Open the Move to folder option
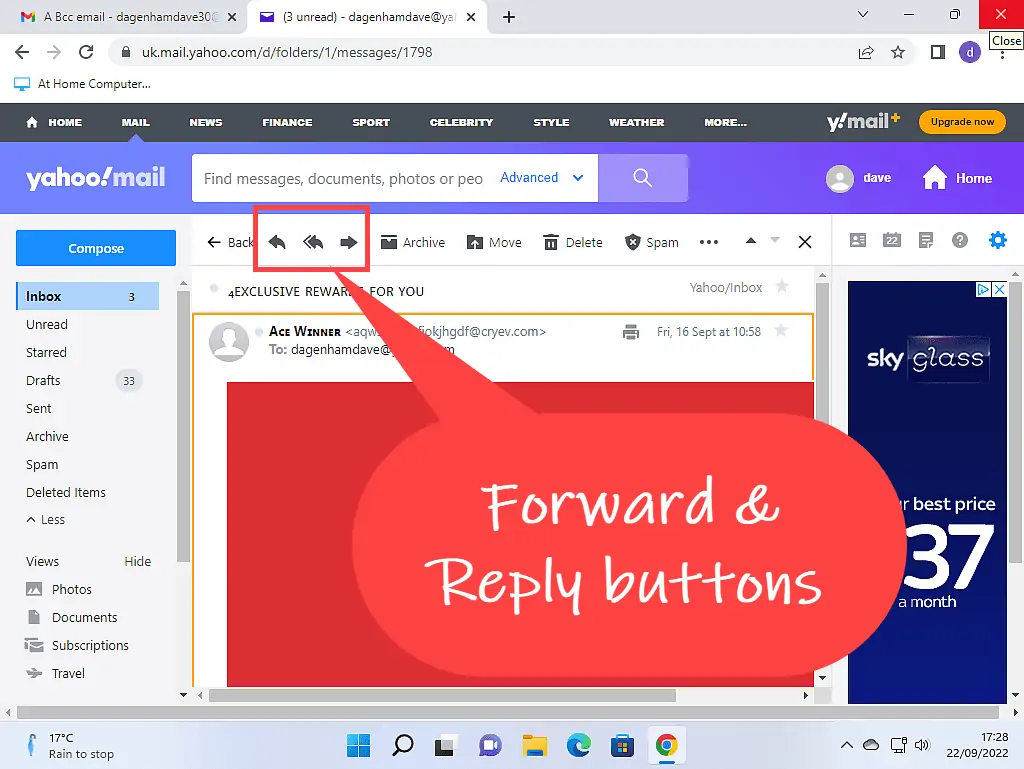This screenshot has height=769, width=1024. (494, 242)
